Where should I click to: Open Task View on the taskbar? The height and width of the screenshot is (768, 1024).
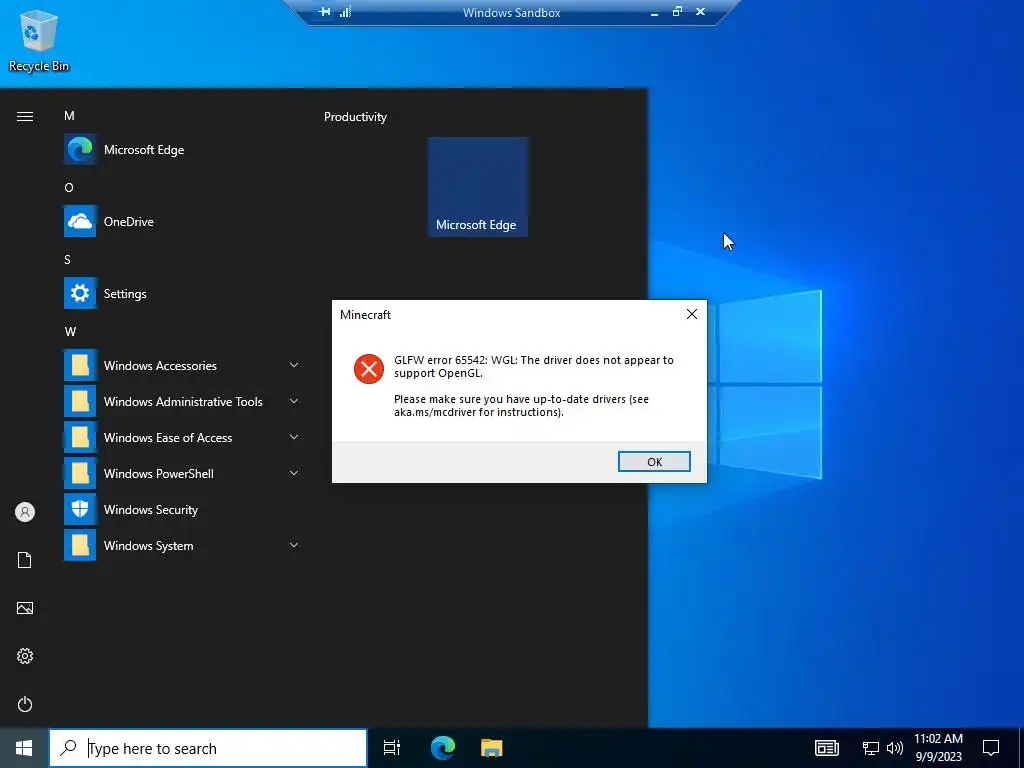392,748
